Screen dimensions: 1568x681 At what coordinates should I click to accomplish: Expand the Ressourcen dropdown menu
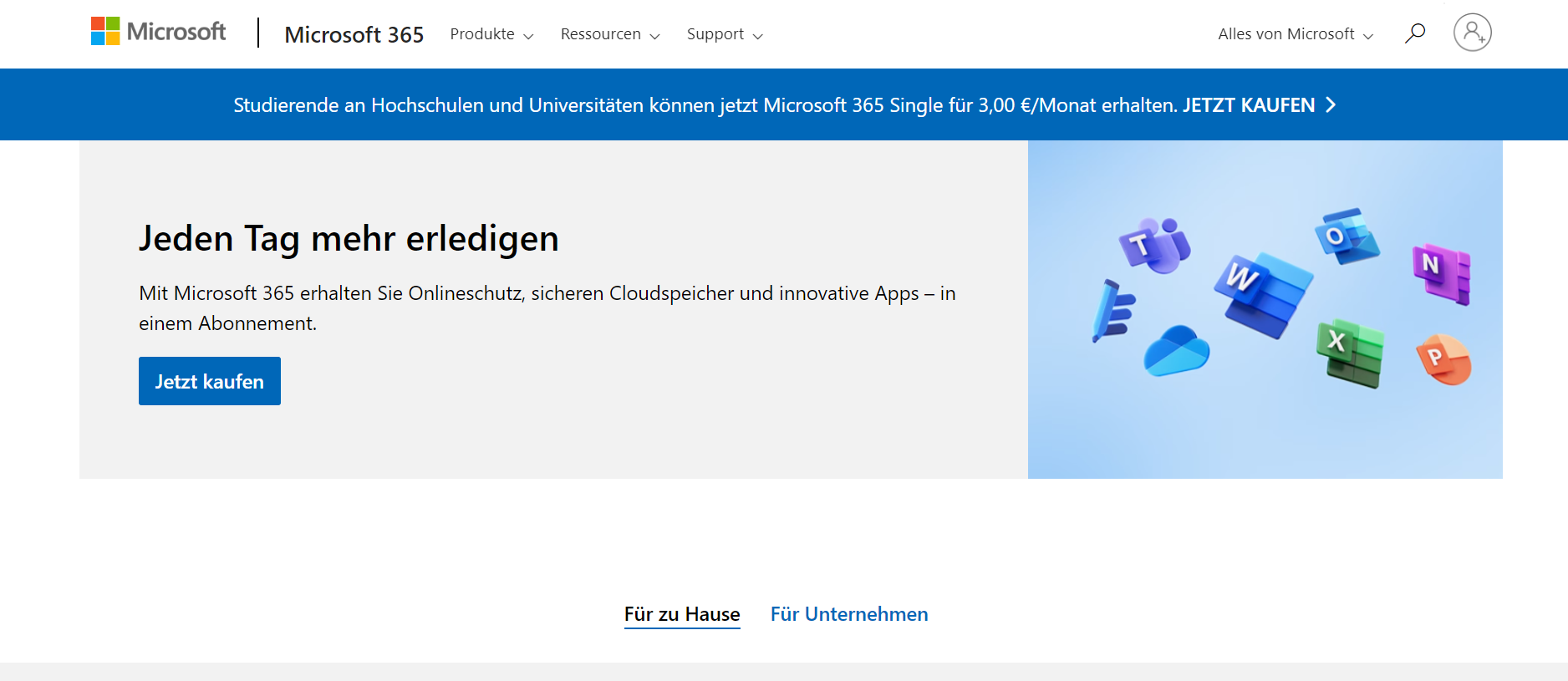click(x=610, y=34)
